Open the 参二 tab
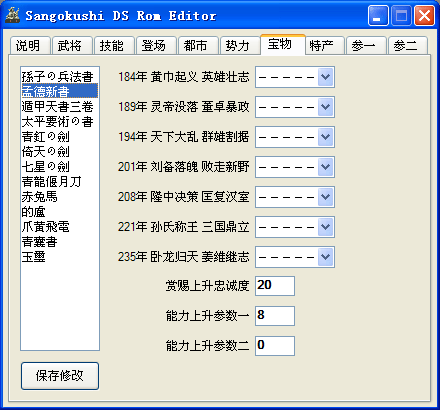The height and width of the screenshot is (410, 440). click(408, 45)
